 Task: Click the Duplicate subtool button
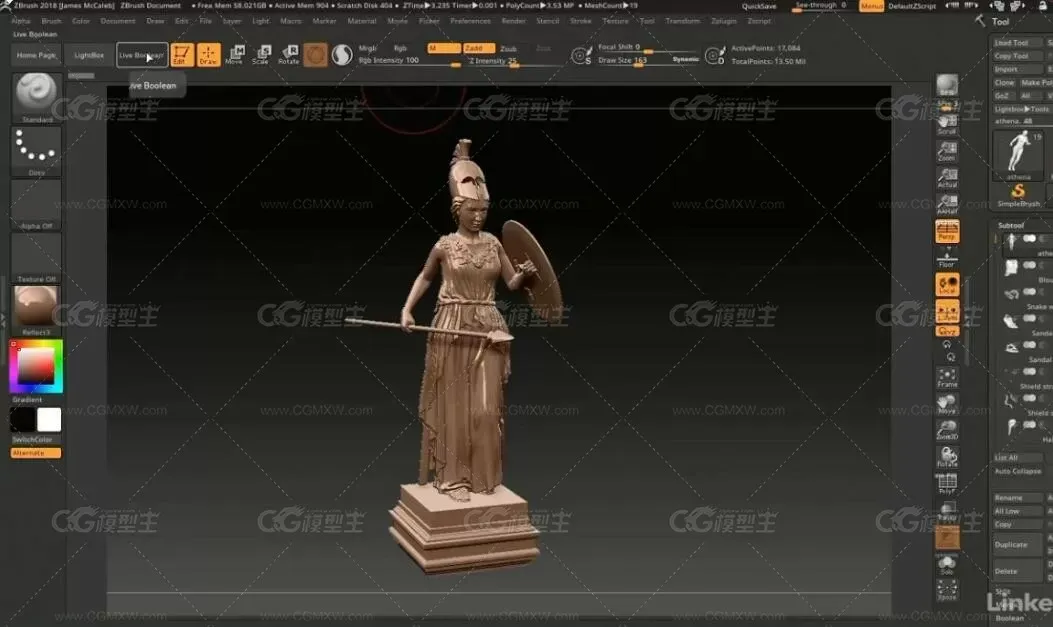[x=1017, y=544]
